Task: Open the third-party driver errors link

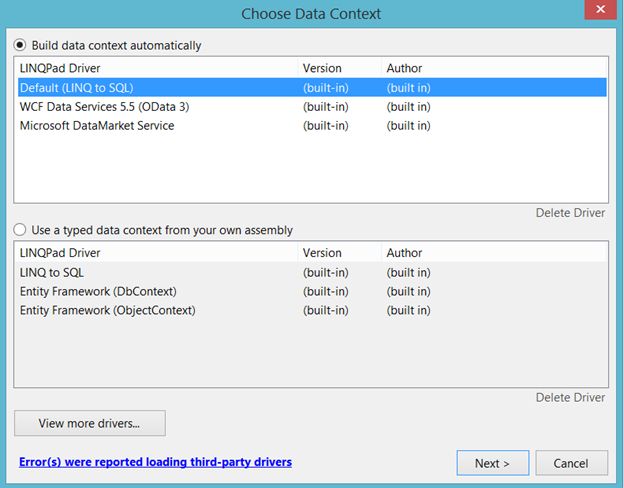Action: pos(155,462)
